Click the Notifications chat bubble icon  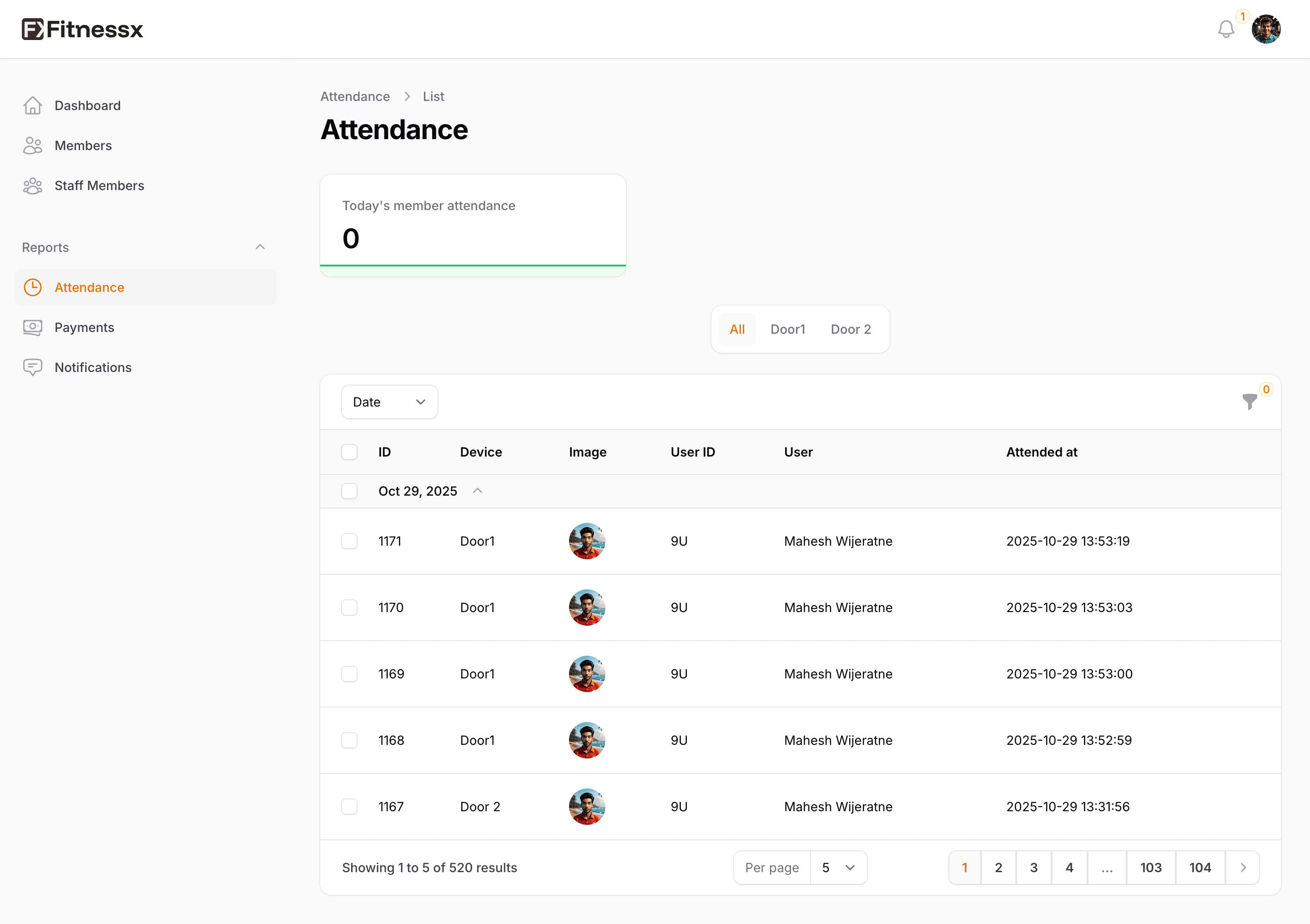point(32,367)
